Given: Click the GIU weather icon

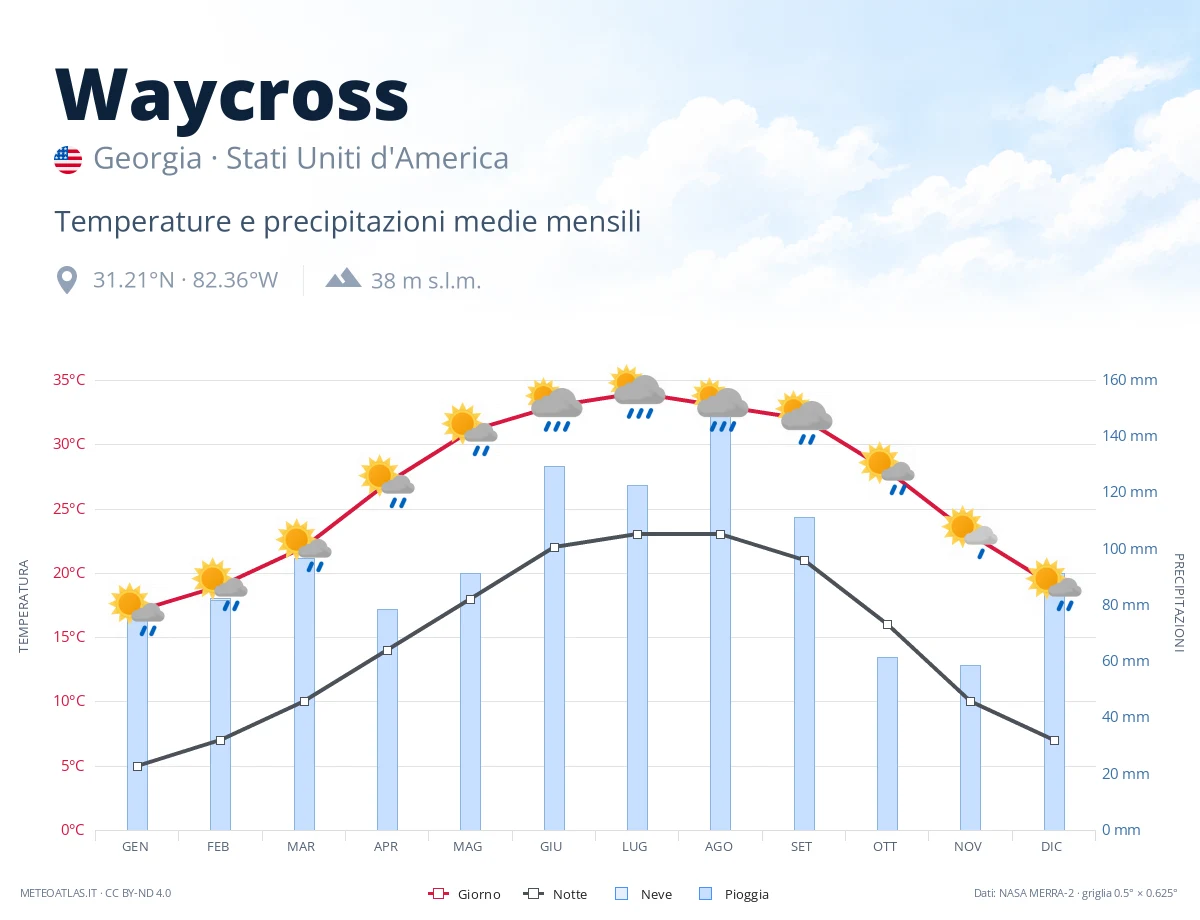Looking at the screenshot, I should [553, 405].
